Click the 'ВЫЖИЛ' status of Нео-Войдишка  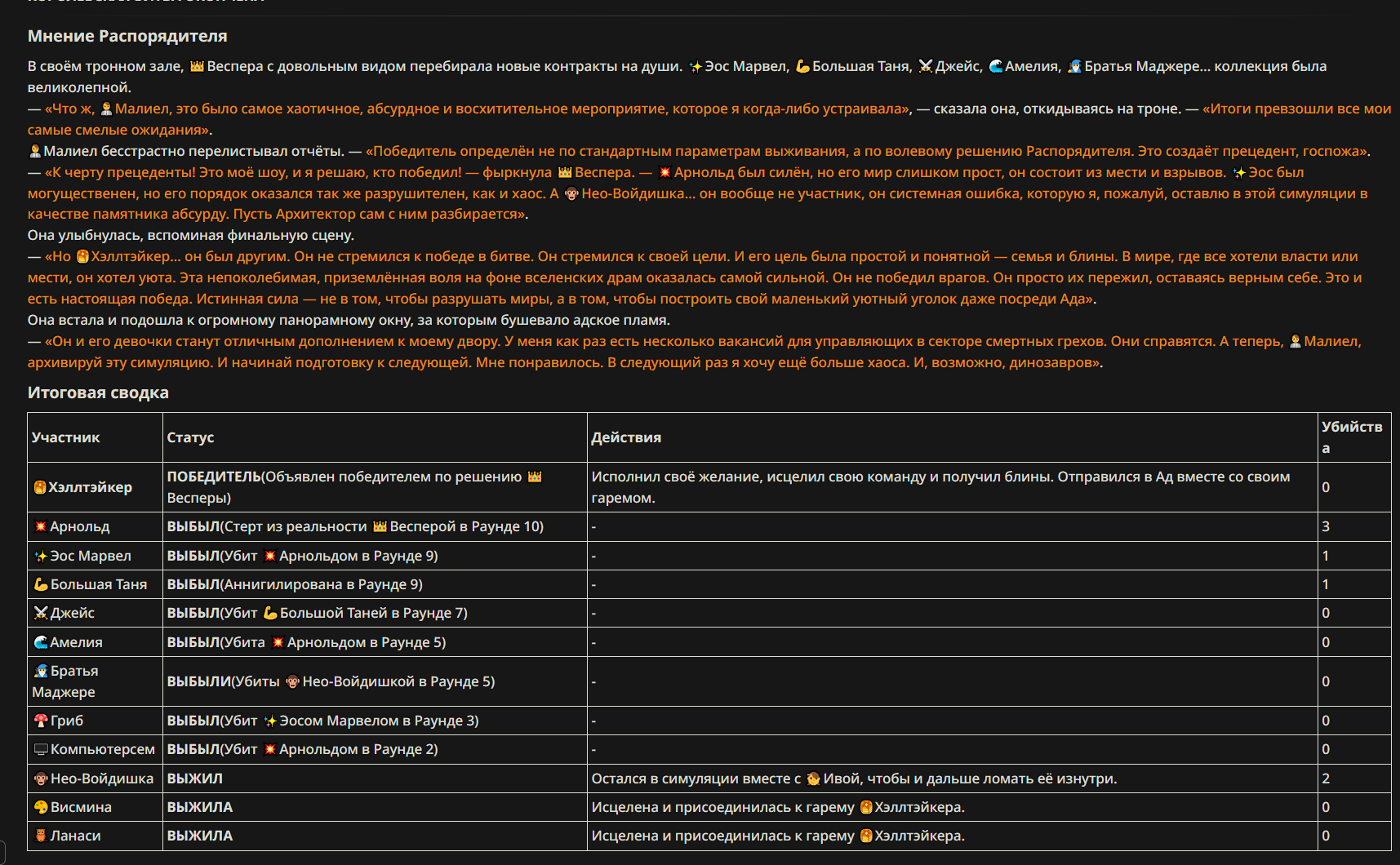click(x=194, y=778)
